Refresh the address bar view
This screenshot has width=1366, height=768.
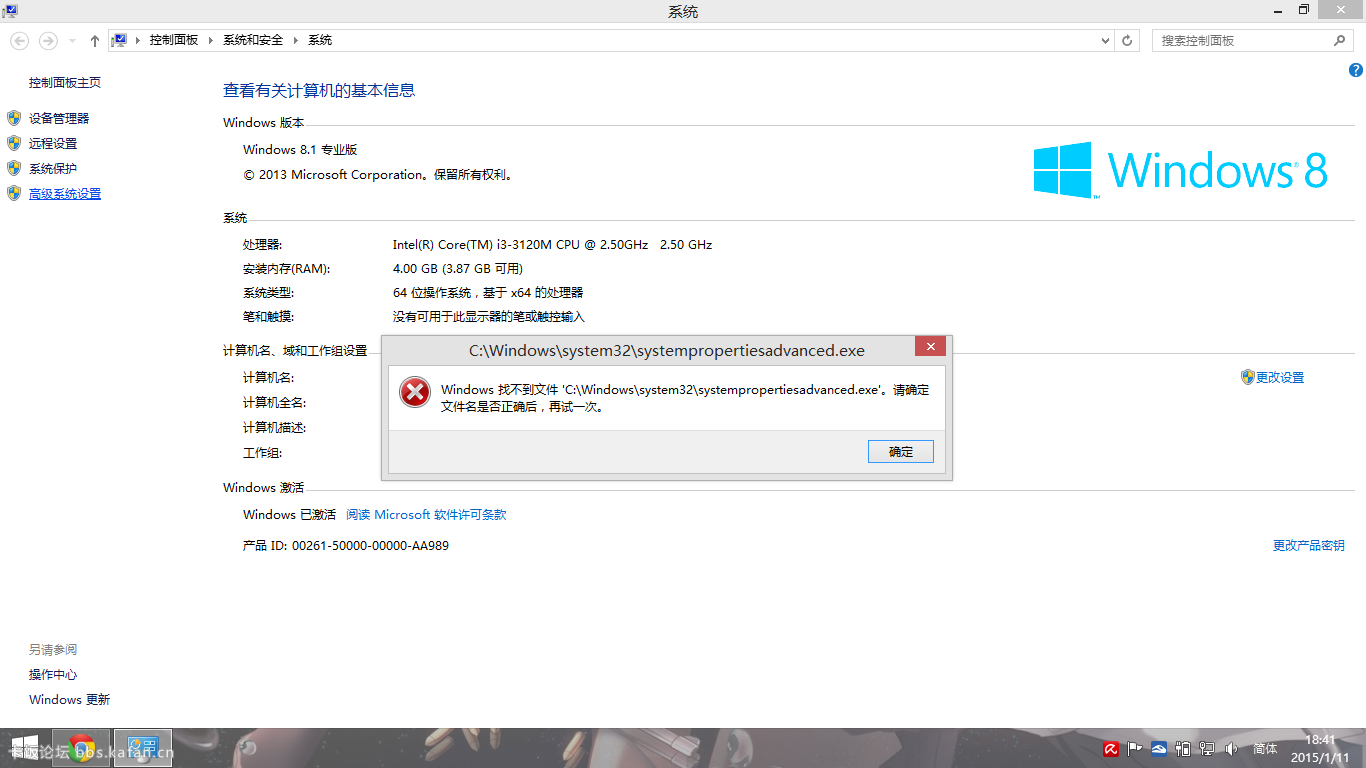(1128, 40)
